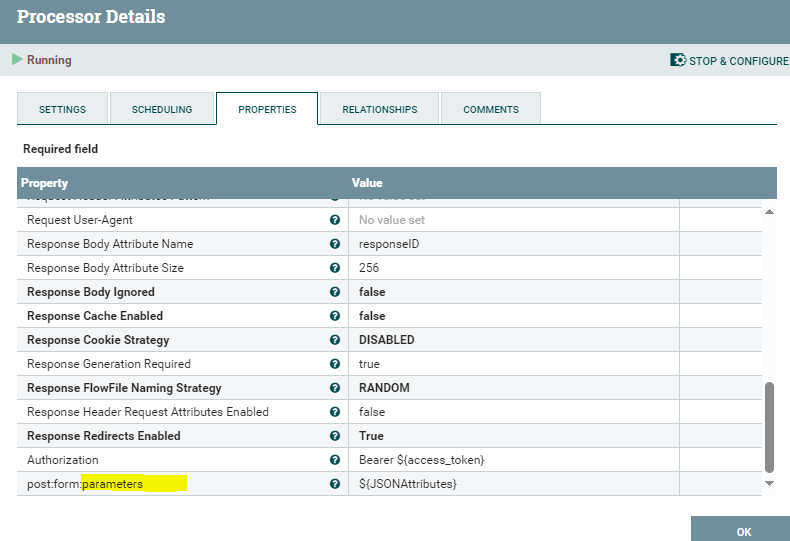The height and width of the screenshot is (541, 790).
Task: Click help icon for post:form:parameters property
Action: 335,484
